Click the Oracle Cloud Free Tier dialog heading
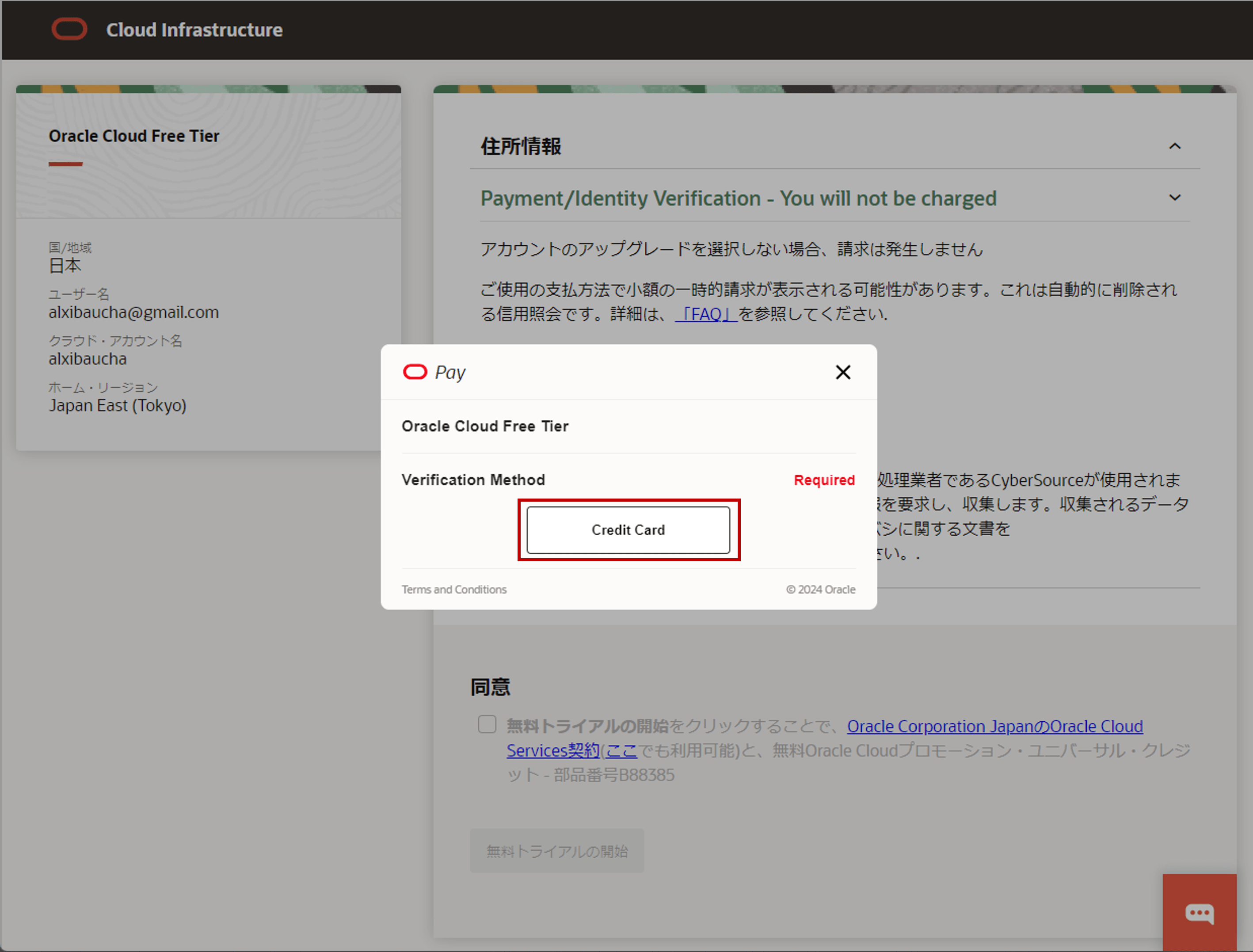Image resolution: width=1253 pixels, height=952 pixels. click(x=485, y=426)
